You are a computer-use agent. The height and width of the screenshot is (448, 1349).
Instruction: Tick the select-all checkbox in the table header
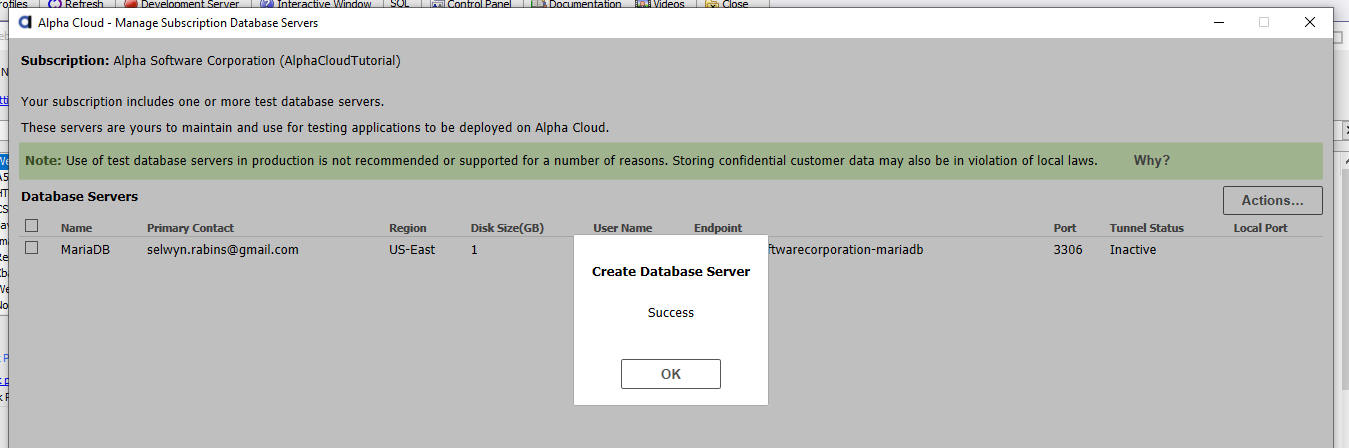coord(32,226)
